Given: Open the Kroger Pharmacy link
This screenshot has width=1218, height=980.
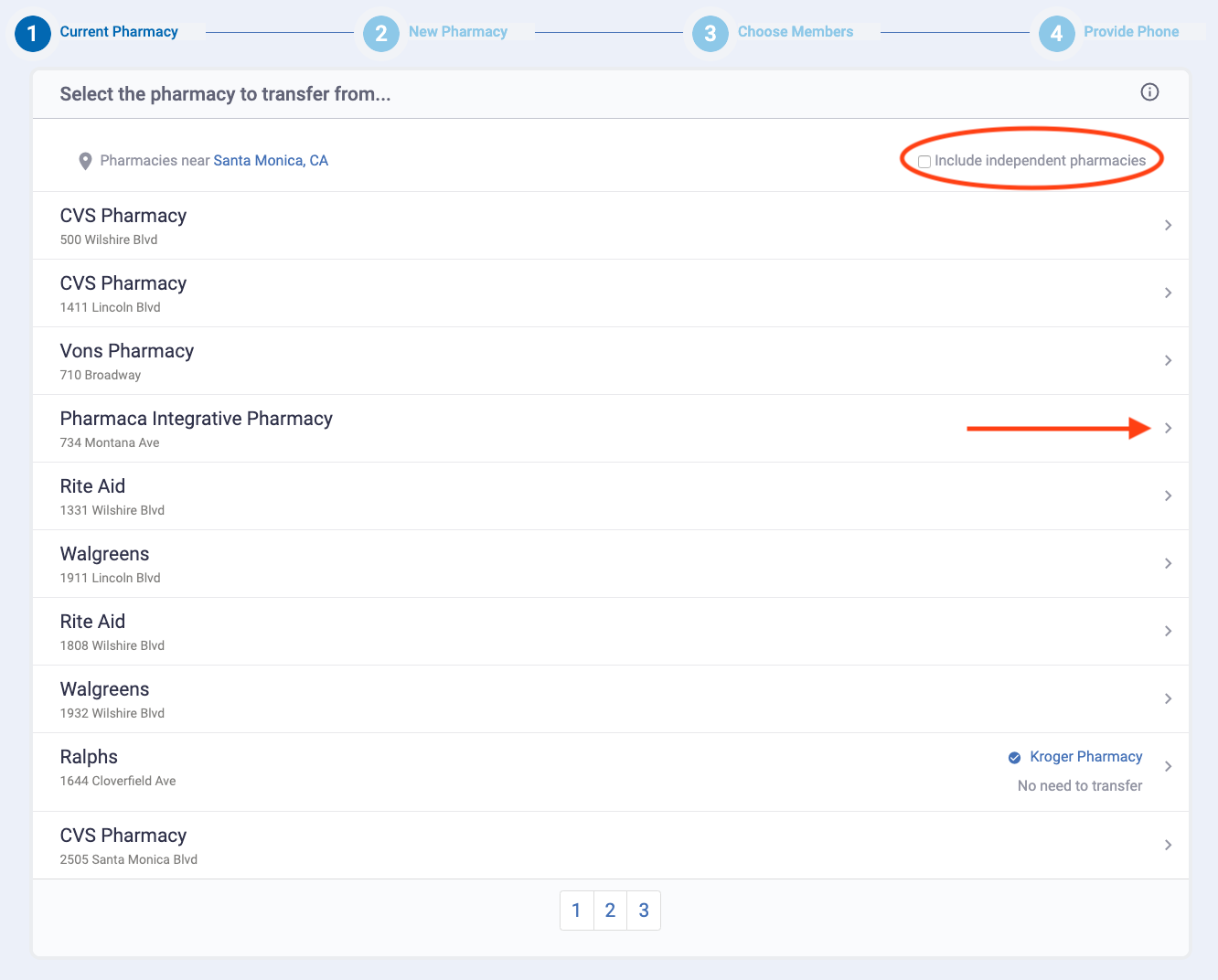Looking at the screenshot, I should pyautogui.click(x=1085, y=757).
